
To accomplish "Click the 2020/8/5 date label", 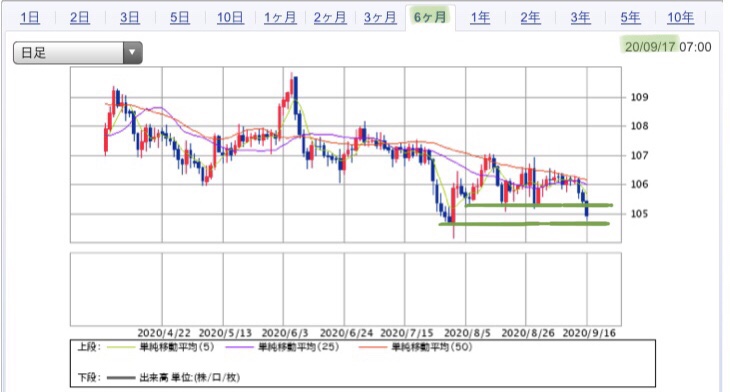I will click(x=467, y=333).
